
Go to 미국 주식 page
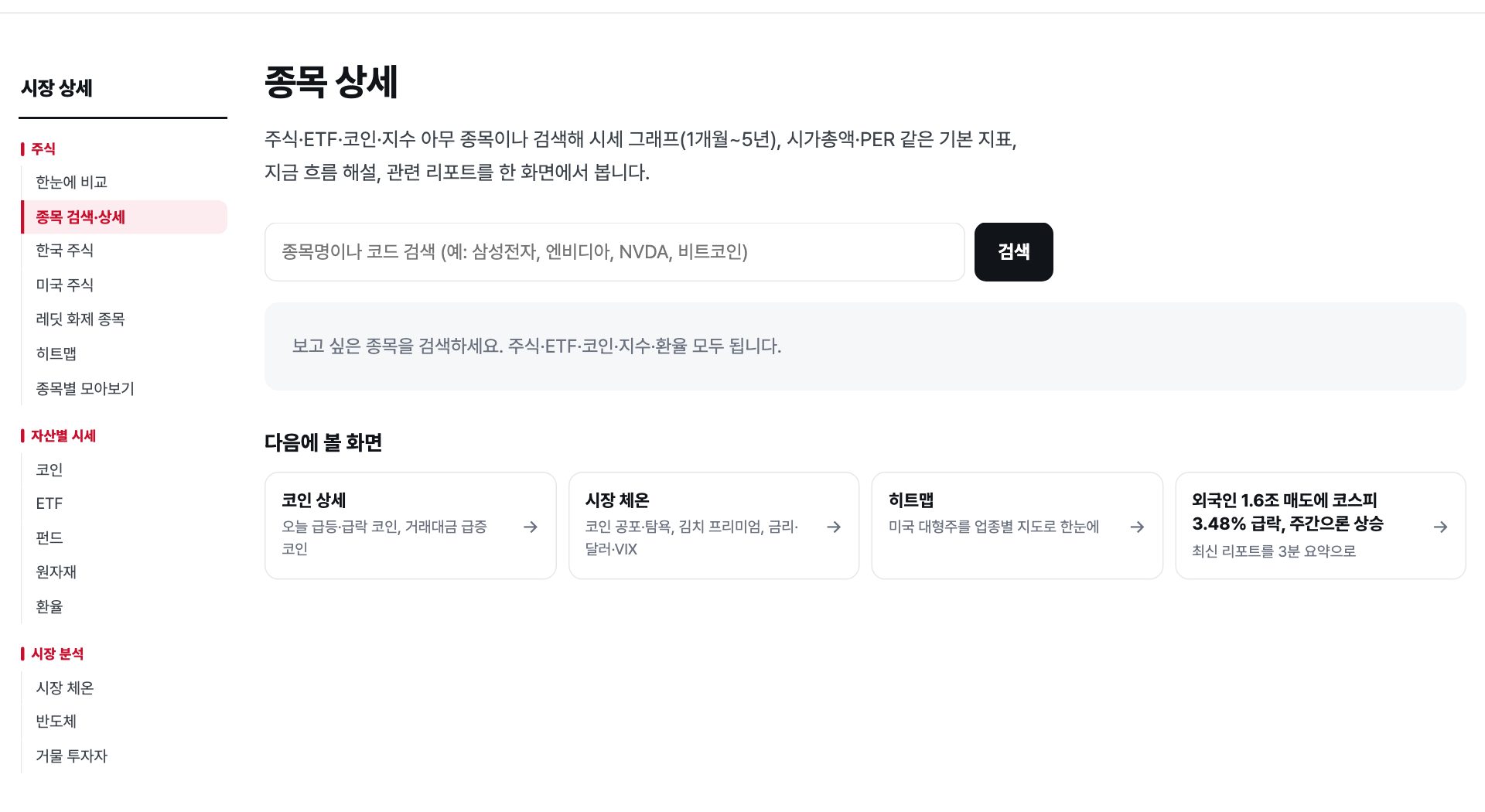(65, 285)
